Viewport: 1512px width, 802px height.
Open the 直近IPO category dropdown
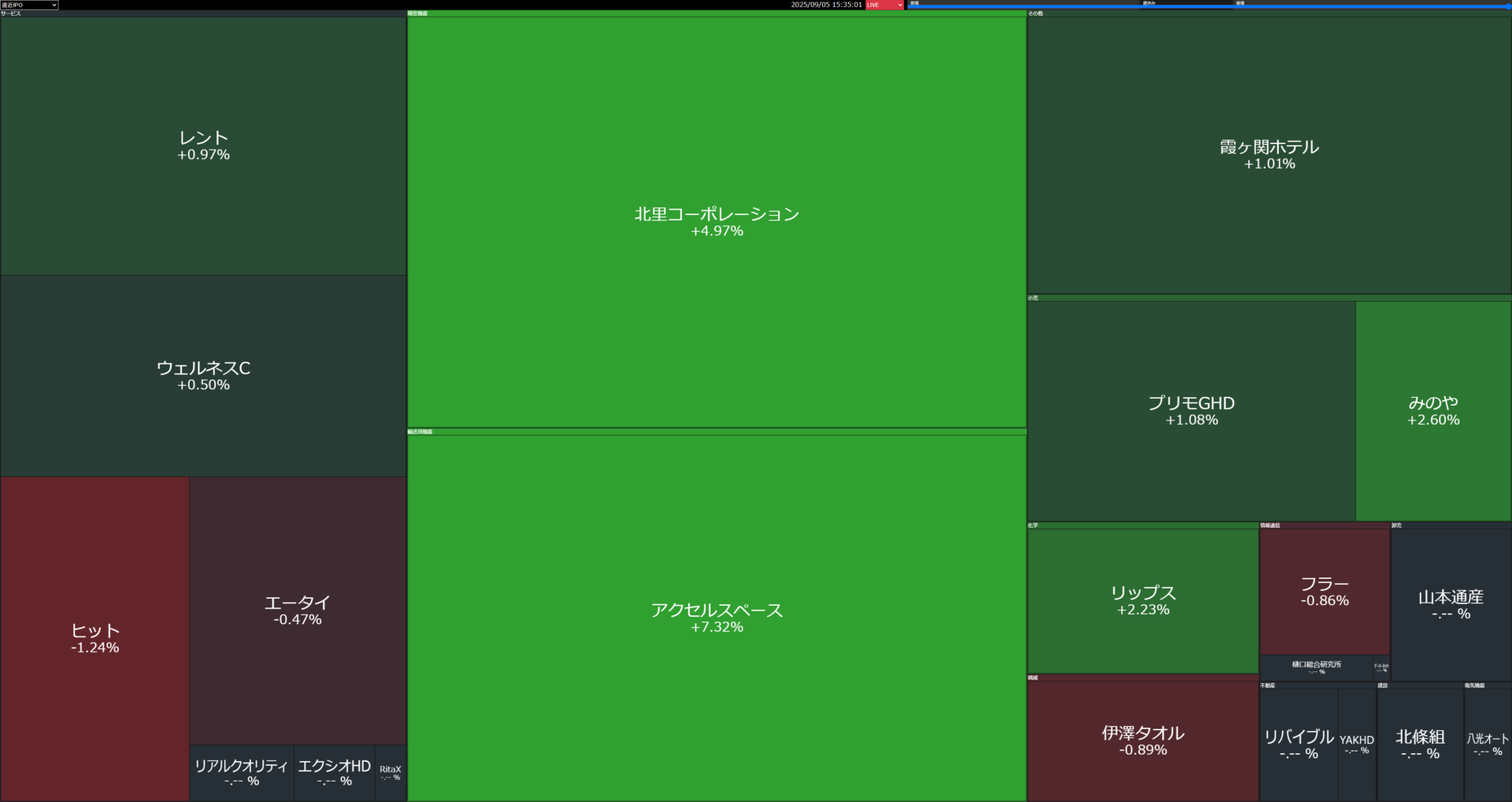tap(29, 5)
